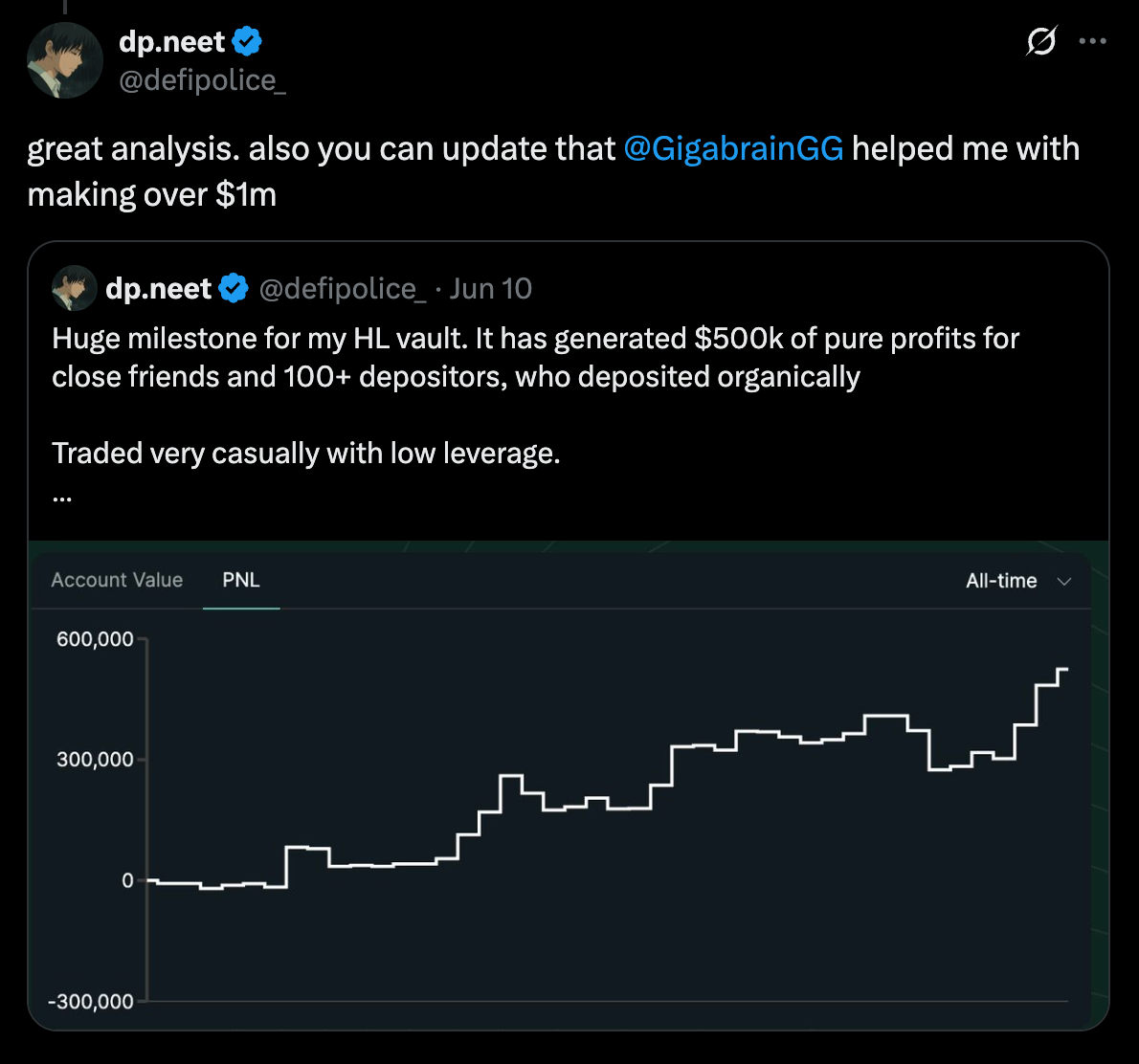The height and width of the screenshot is (1064, 1139).
Task: Switch to the Account Value tab
Action: [117, 580]
